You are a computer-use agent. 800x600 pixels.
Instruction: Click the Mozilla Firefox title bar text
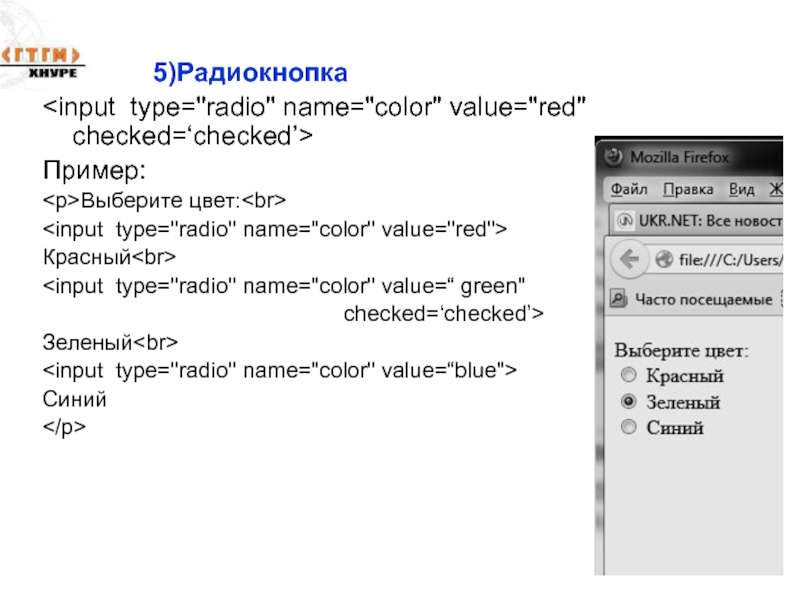tap(679, 157)
